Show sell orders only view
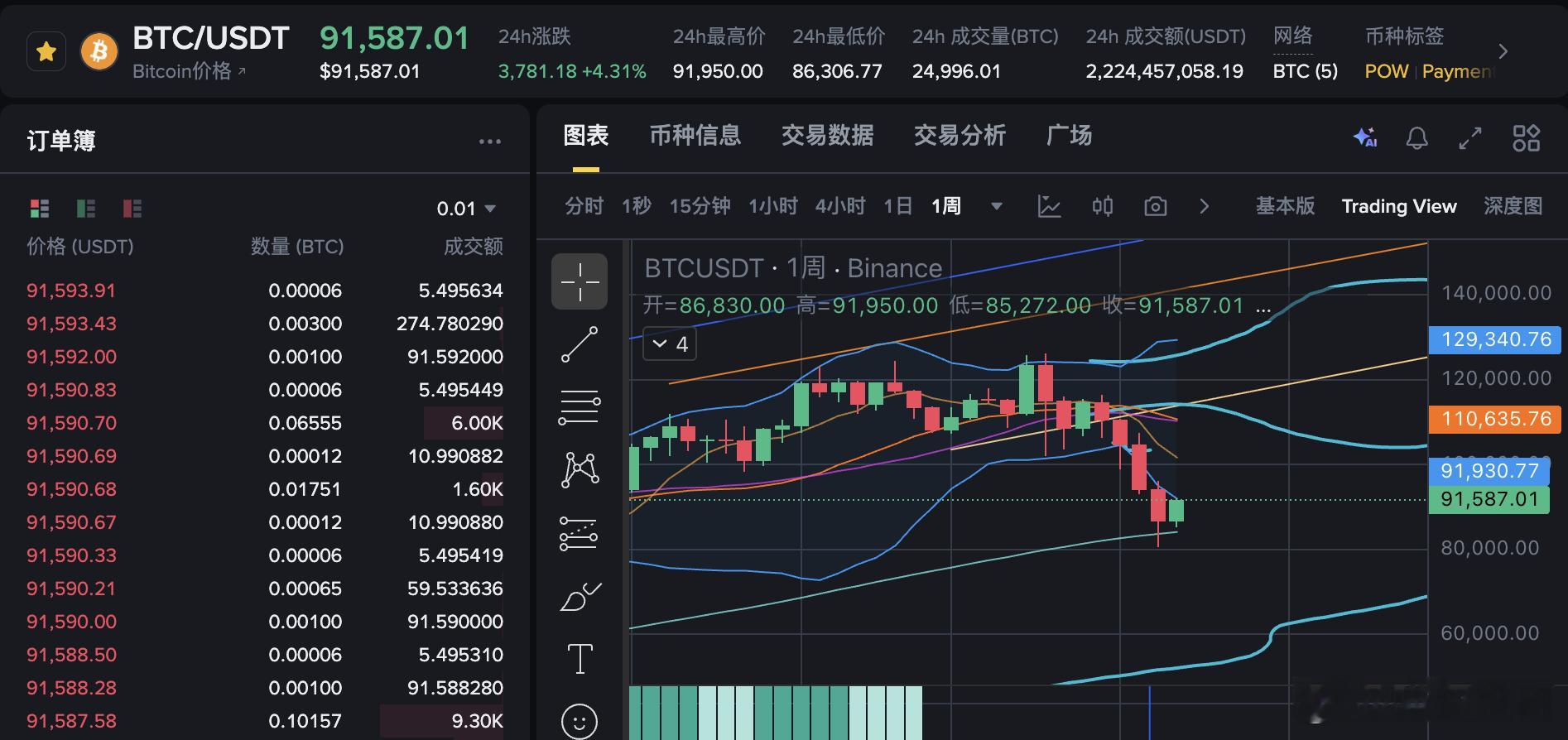Viewport: 1568px width, 740px height. click(x=132, y=209)
